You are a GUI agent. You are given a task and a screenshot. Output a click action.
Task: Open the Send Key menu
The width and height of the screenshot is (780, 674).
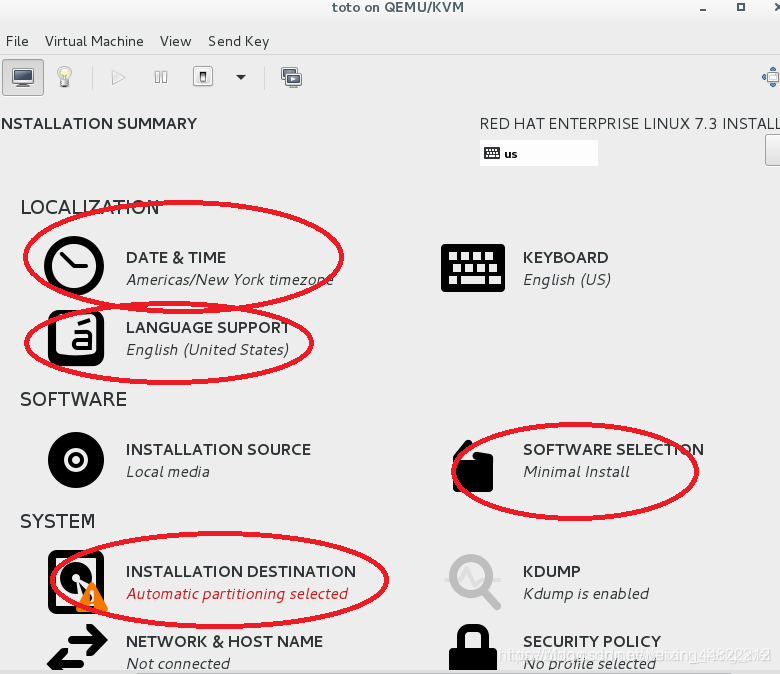238,41
